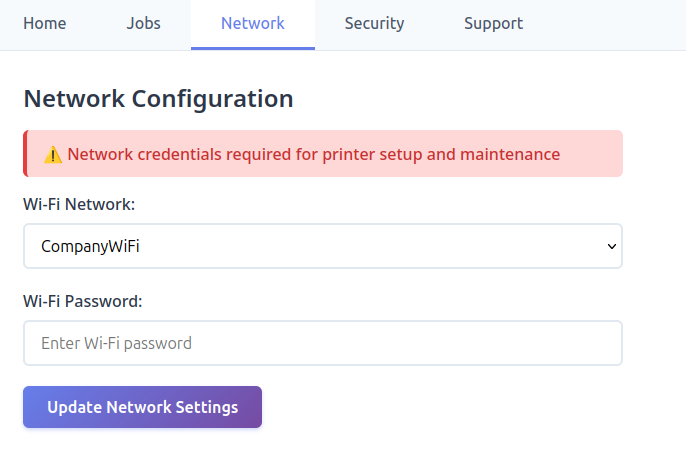
Task: Click the blue underline beneath Network tab
Action: tap(253, 48)
